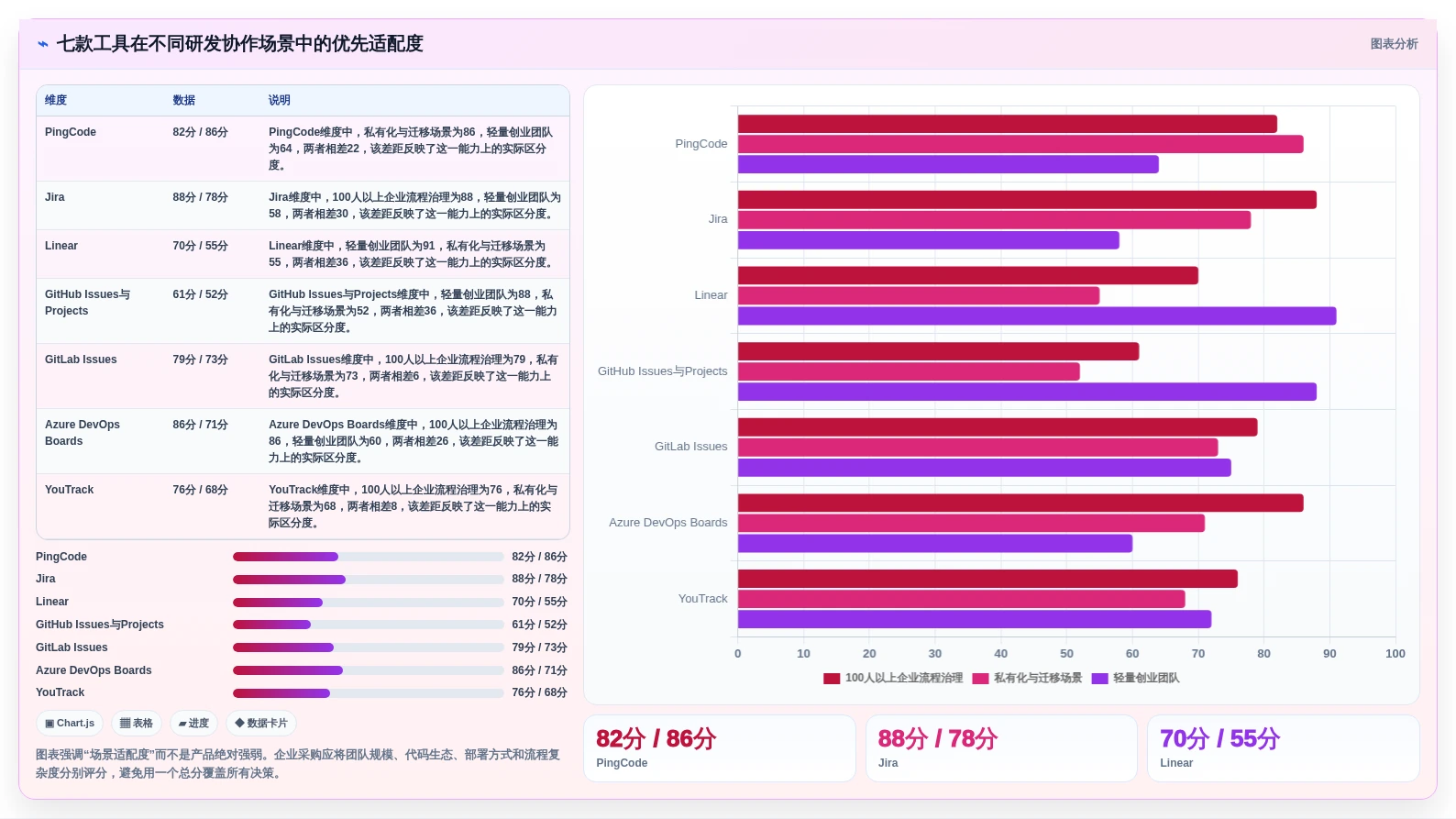Select the Azure DevOps Boards table row name

pyautogui.click(x=83, y=433)
